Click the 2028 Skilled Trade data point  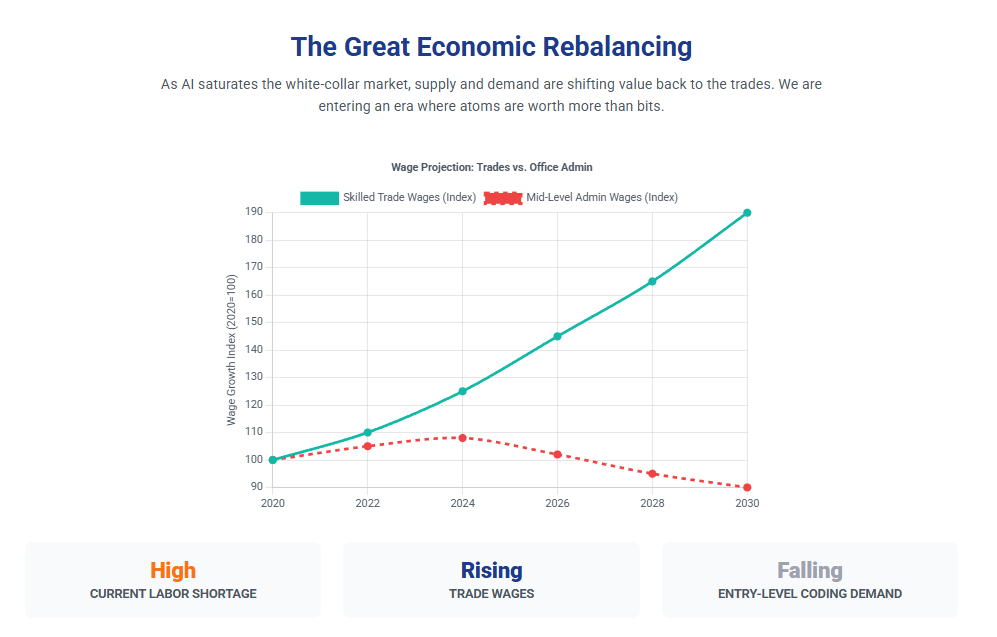tap(652, 282)
